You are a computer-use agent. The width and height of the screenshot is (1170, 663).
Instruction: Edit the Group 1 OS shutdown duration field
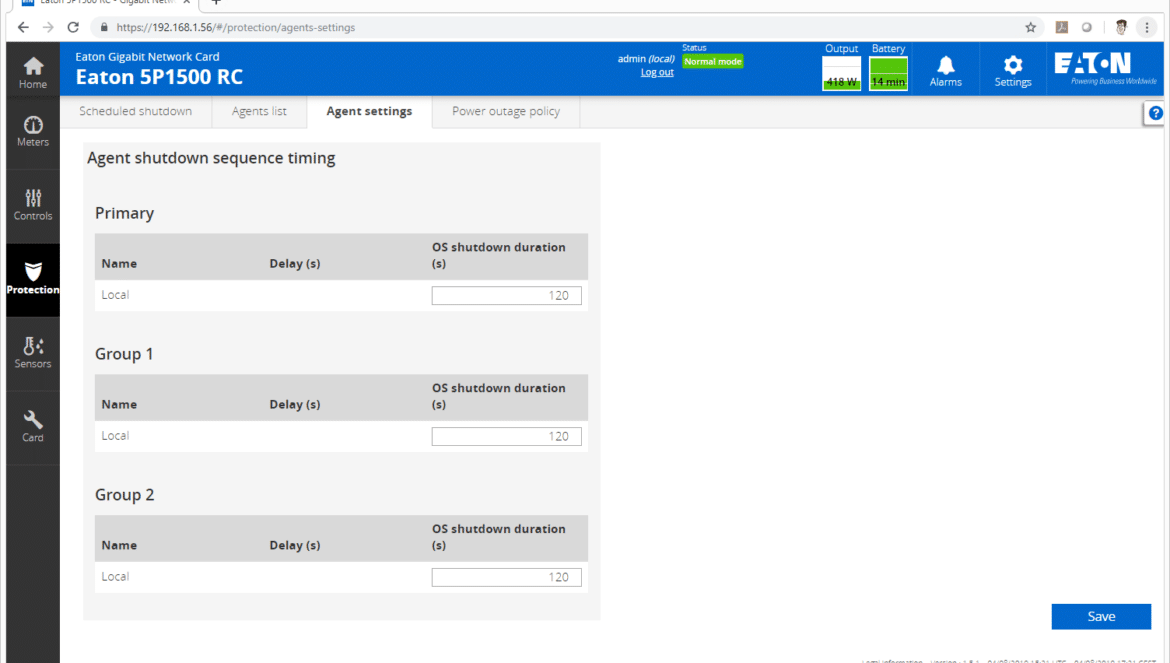tap(507, 436)
